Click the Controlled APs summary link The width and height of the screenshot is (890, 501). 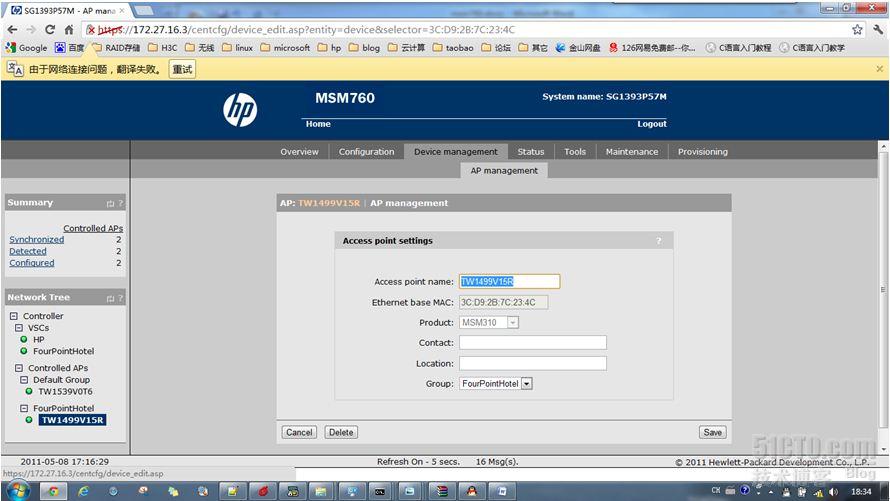[93, 228]
